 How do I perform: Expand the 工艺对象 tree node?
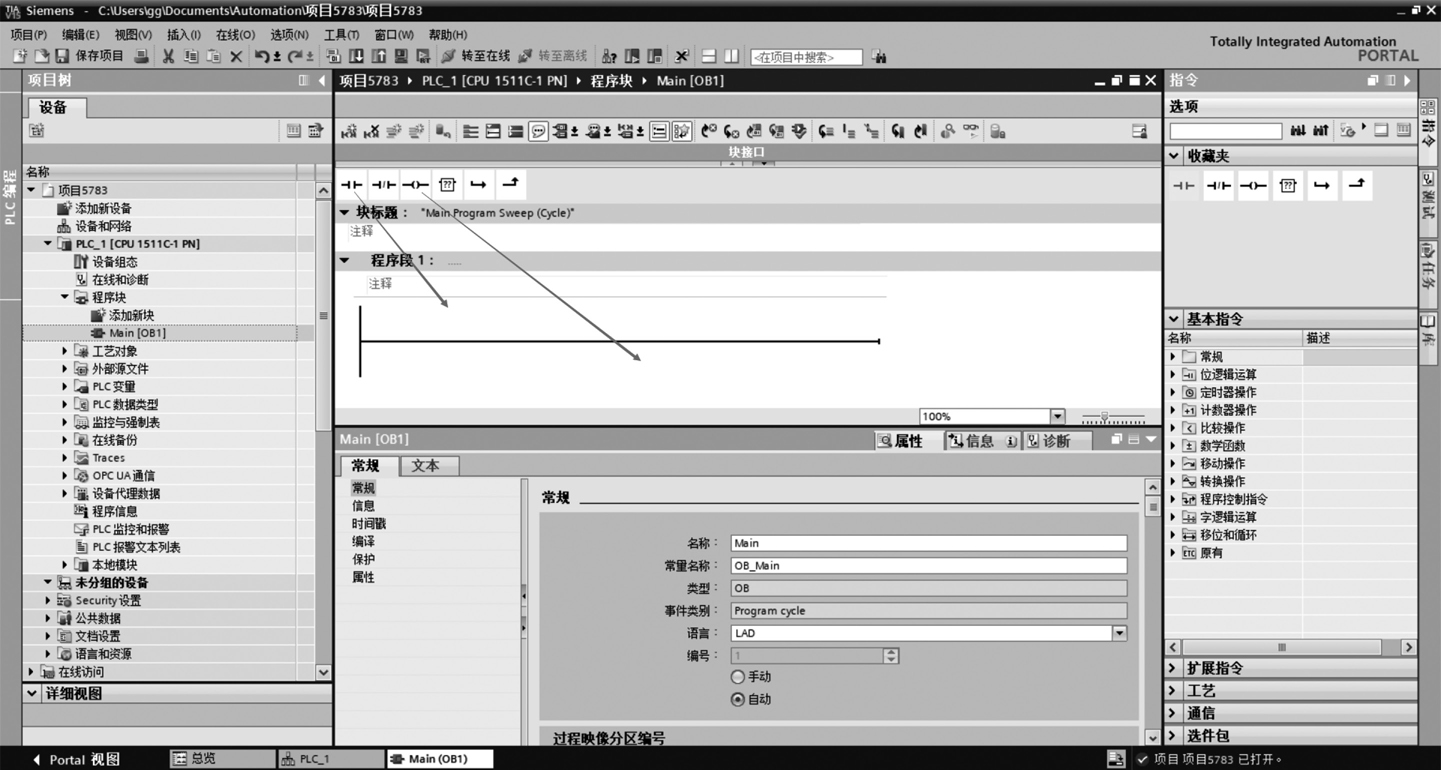(x=65, y=351)
